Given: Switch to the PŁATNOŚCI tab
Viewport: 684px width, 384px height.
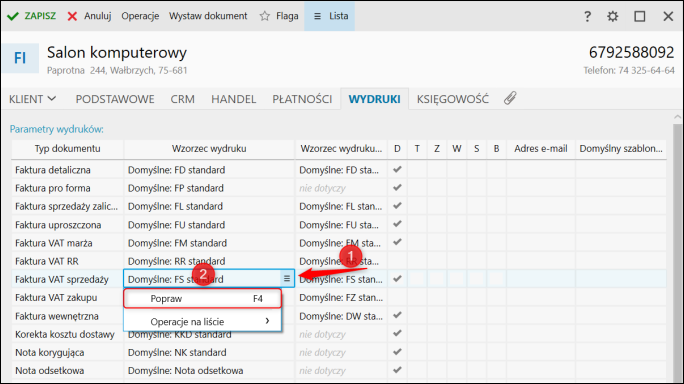Looking at the screenshot, I should point(302,99).
